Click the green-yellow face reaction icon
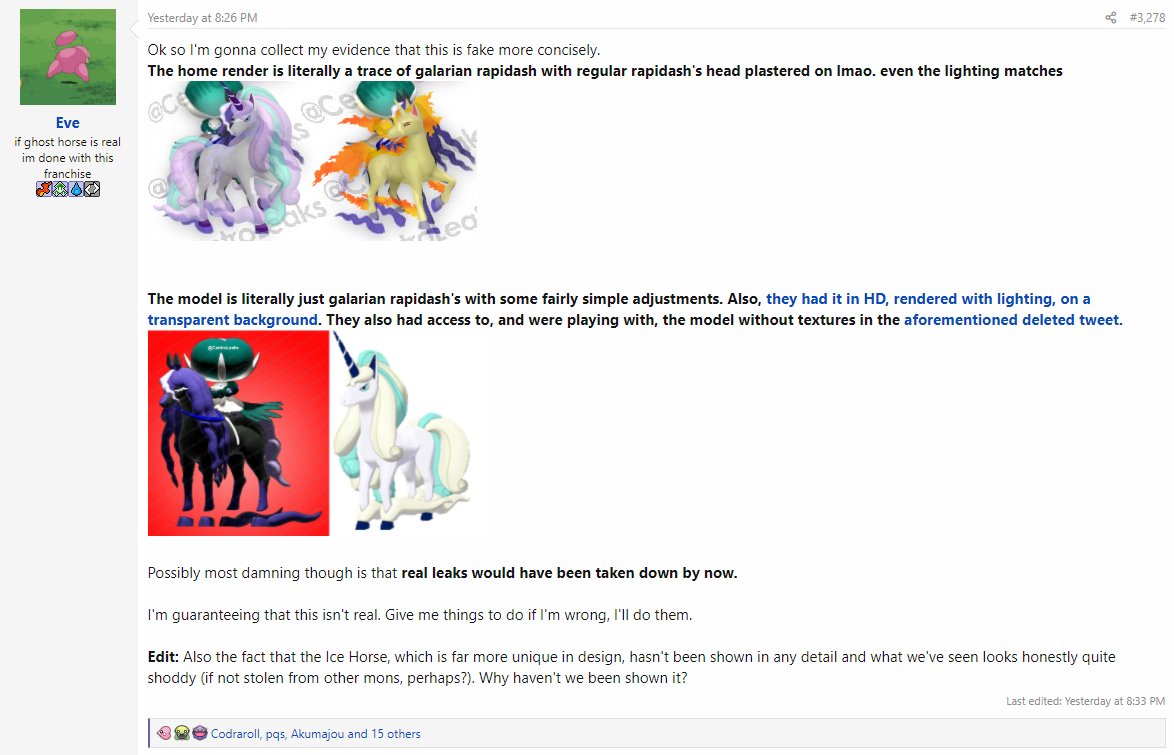Image resolution: width=1174 pixels, height=755 pixels. pos(181,733)
